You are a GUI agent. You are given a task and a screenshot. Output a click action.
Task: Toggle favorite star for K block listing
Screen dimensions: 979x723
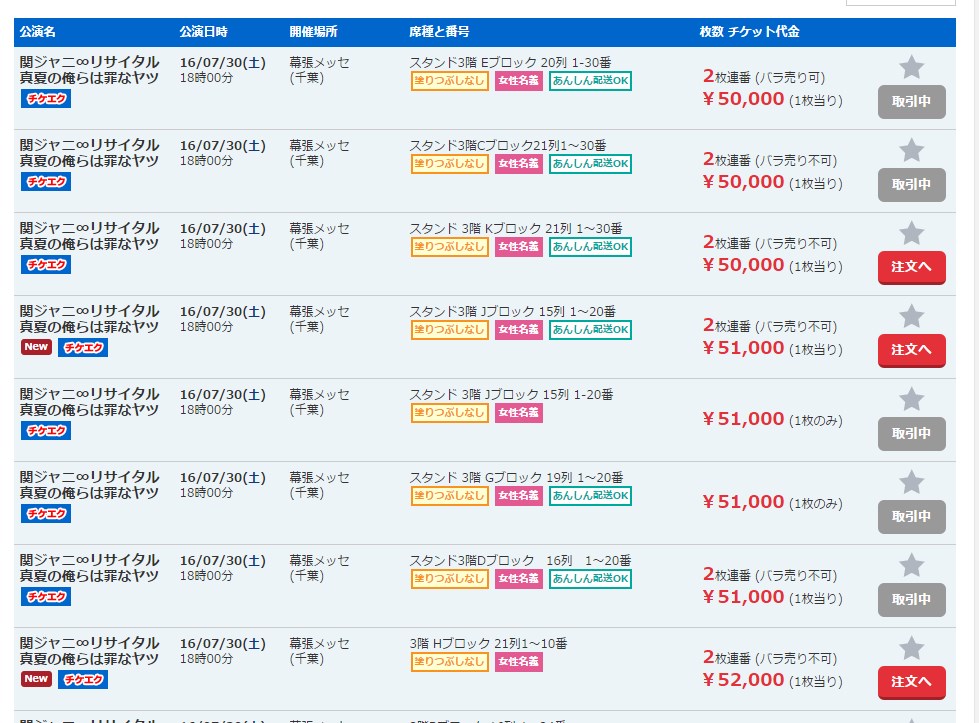point(912,234)
